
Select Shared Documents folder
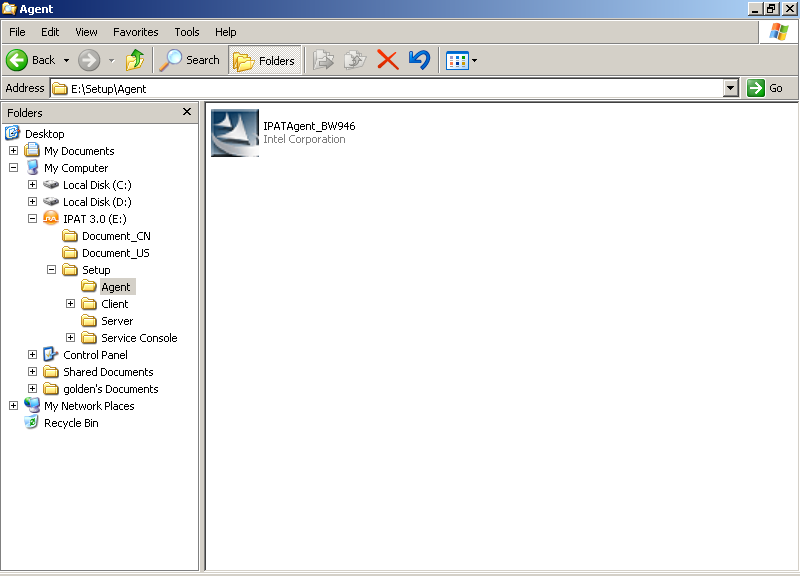(108, 372)
